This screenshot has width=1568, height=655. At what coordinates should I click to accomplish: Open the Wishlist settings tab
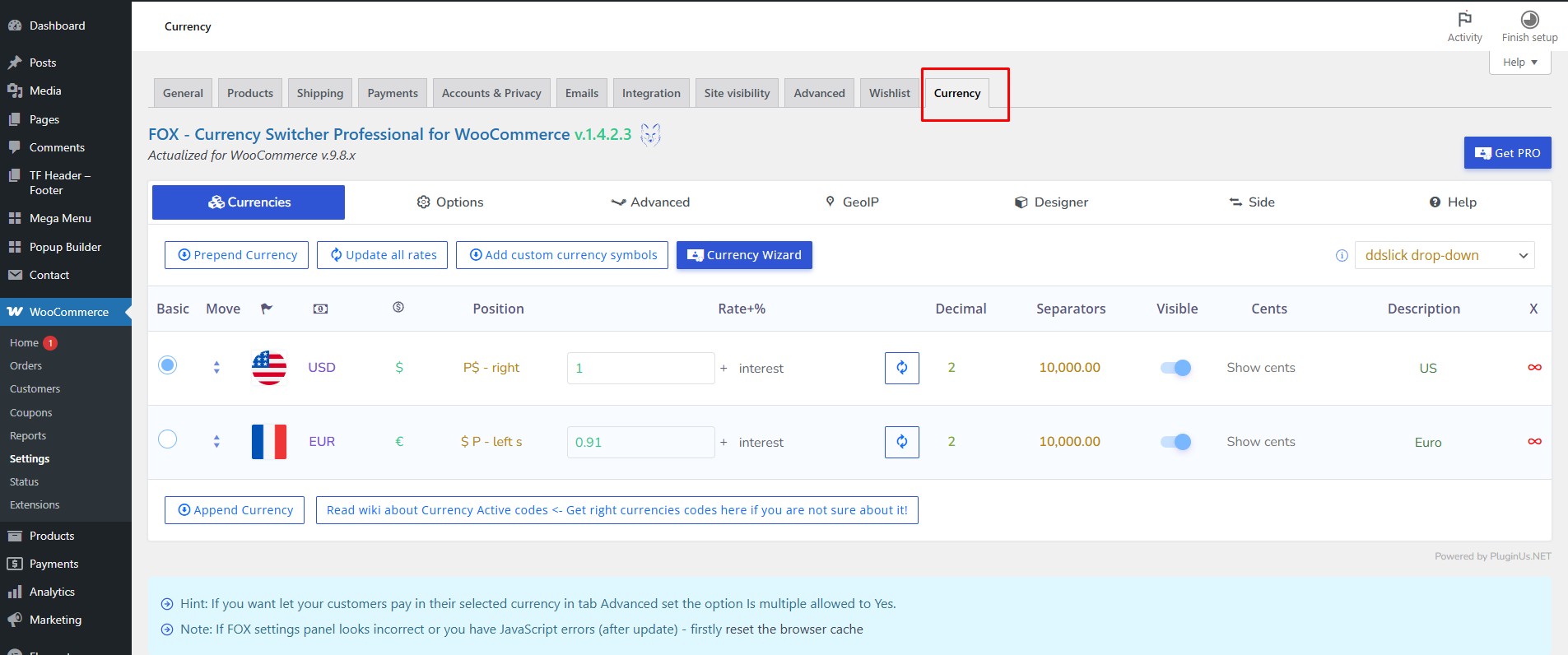click(889, 93)
